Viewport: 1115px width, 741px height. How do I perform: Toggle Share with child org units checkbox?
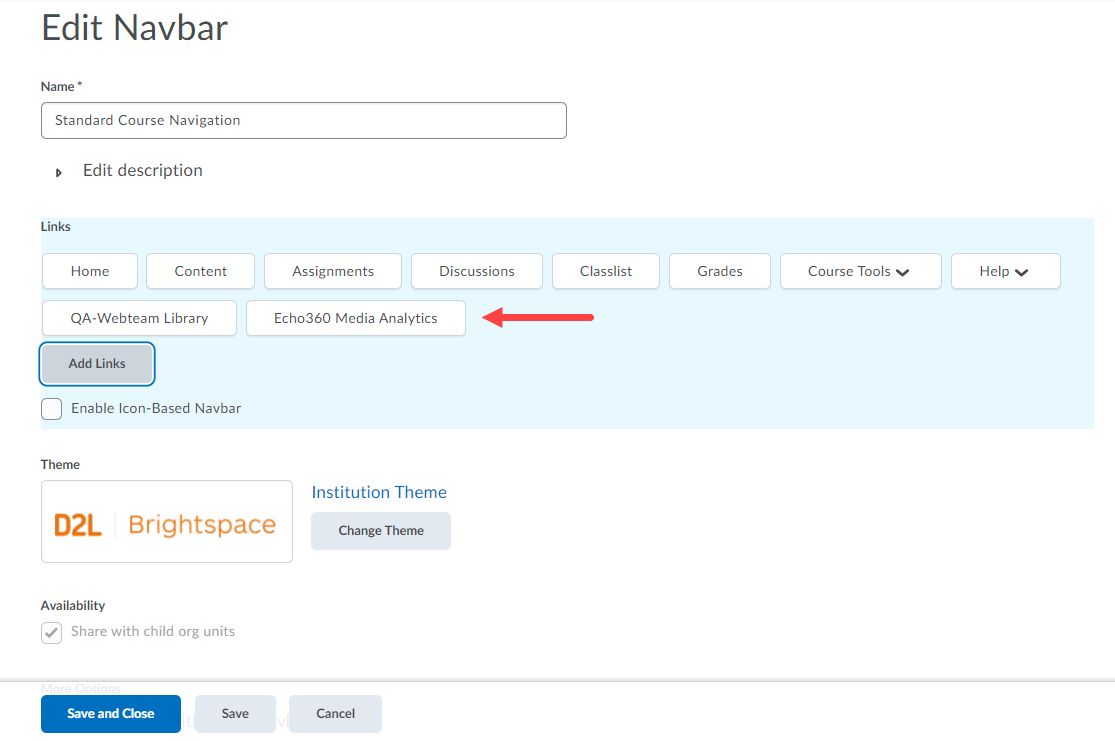[52, 633]
